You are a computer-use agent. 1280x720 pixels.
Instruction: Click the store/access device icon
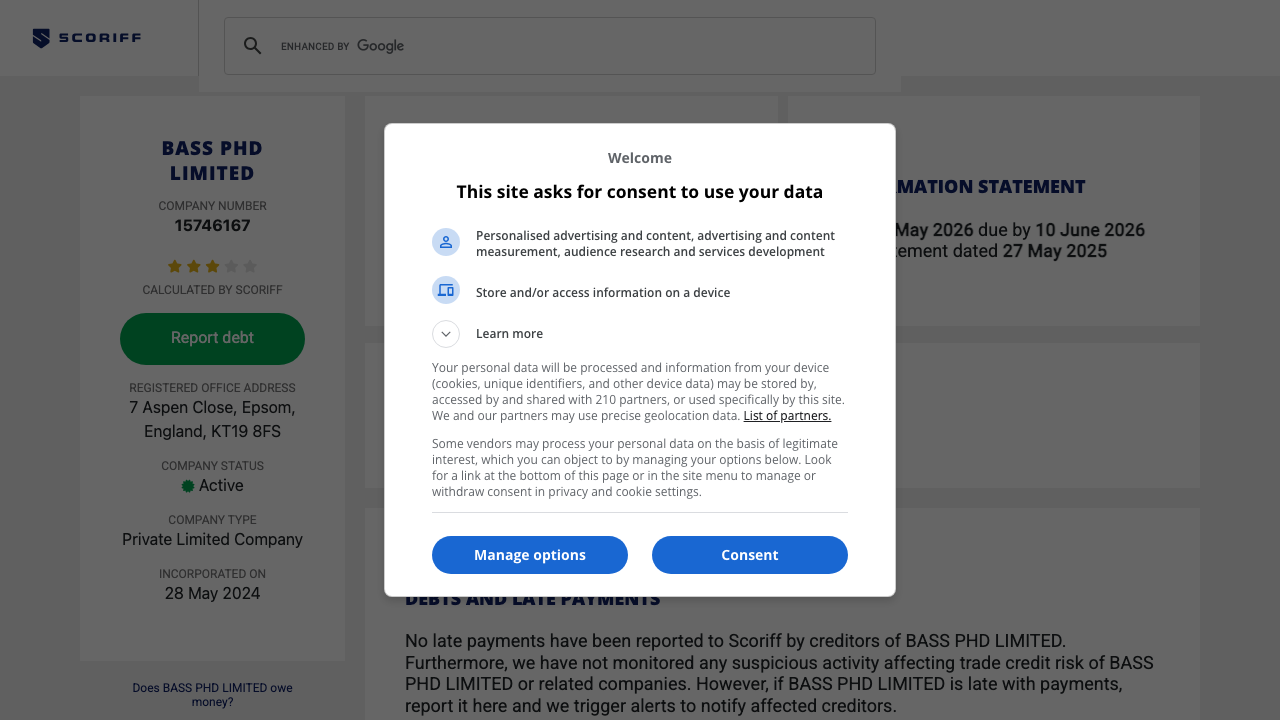coord(446,290)
